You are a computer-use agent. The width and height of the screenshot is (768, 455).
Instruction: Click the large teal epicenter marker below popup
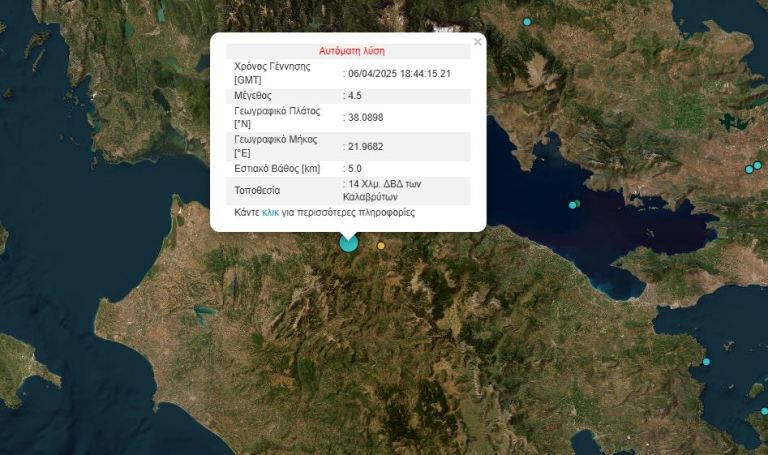tap(348, 242)
